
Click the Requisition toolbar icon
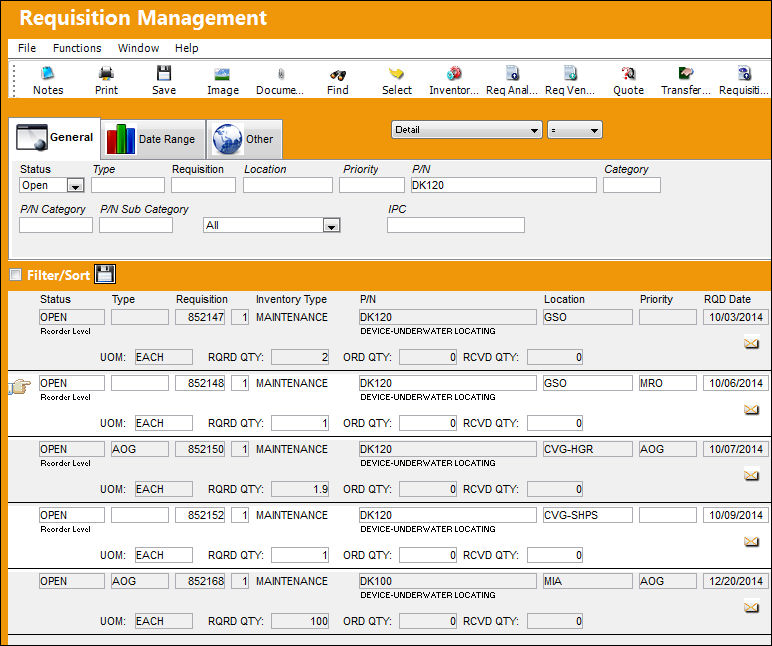(x=744, y=74)
